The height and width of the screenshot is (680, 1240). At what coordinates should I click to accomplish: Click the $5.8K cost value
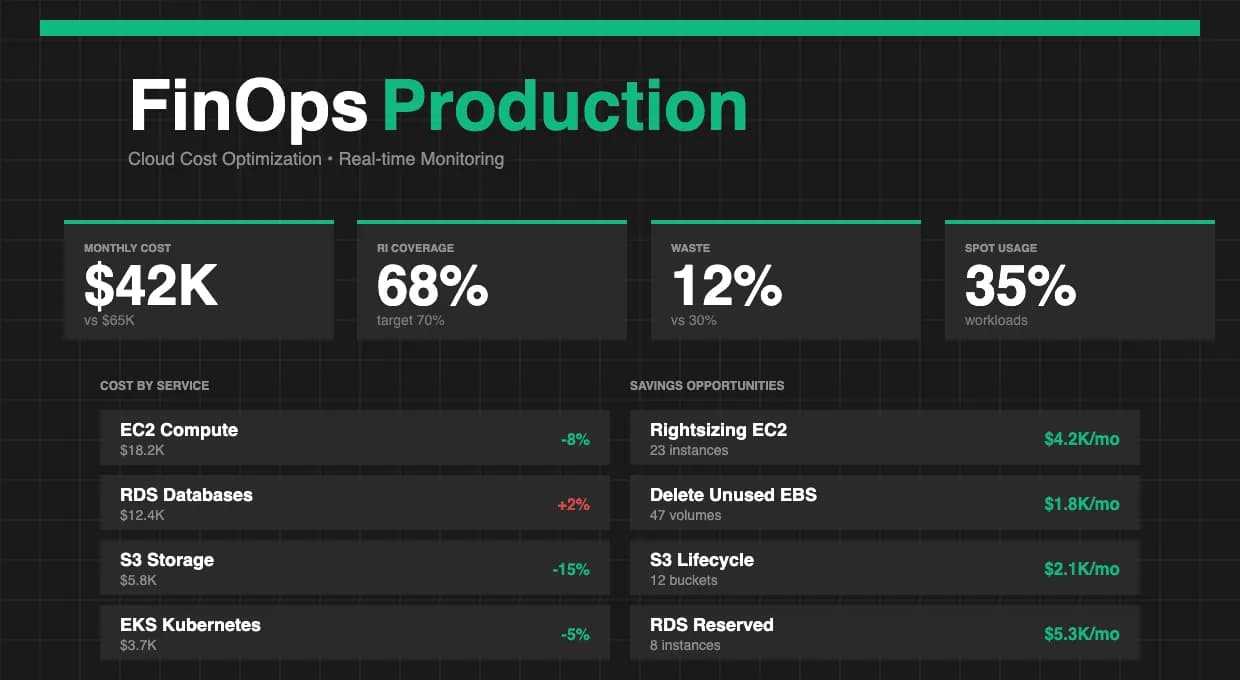139,581
